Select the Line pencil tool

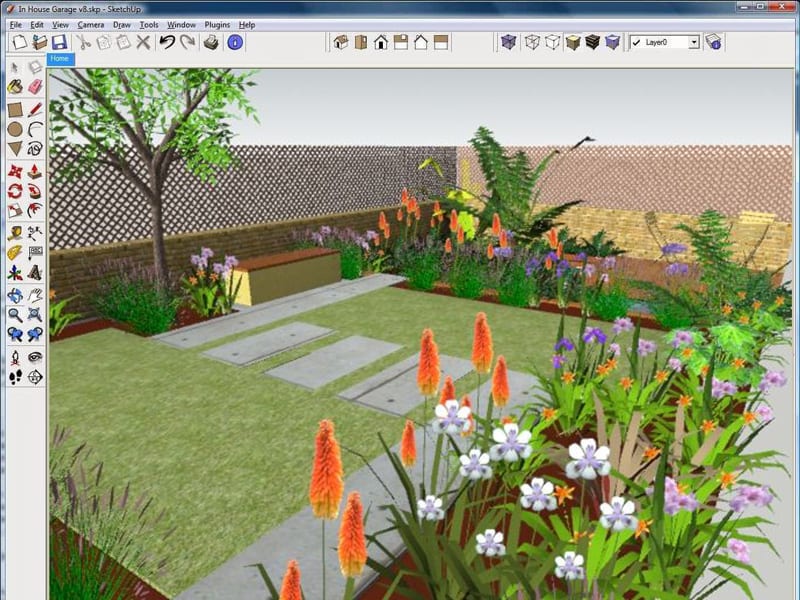coord(35,109)
